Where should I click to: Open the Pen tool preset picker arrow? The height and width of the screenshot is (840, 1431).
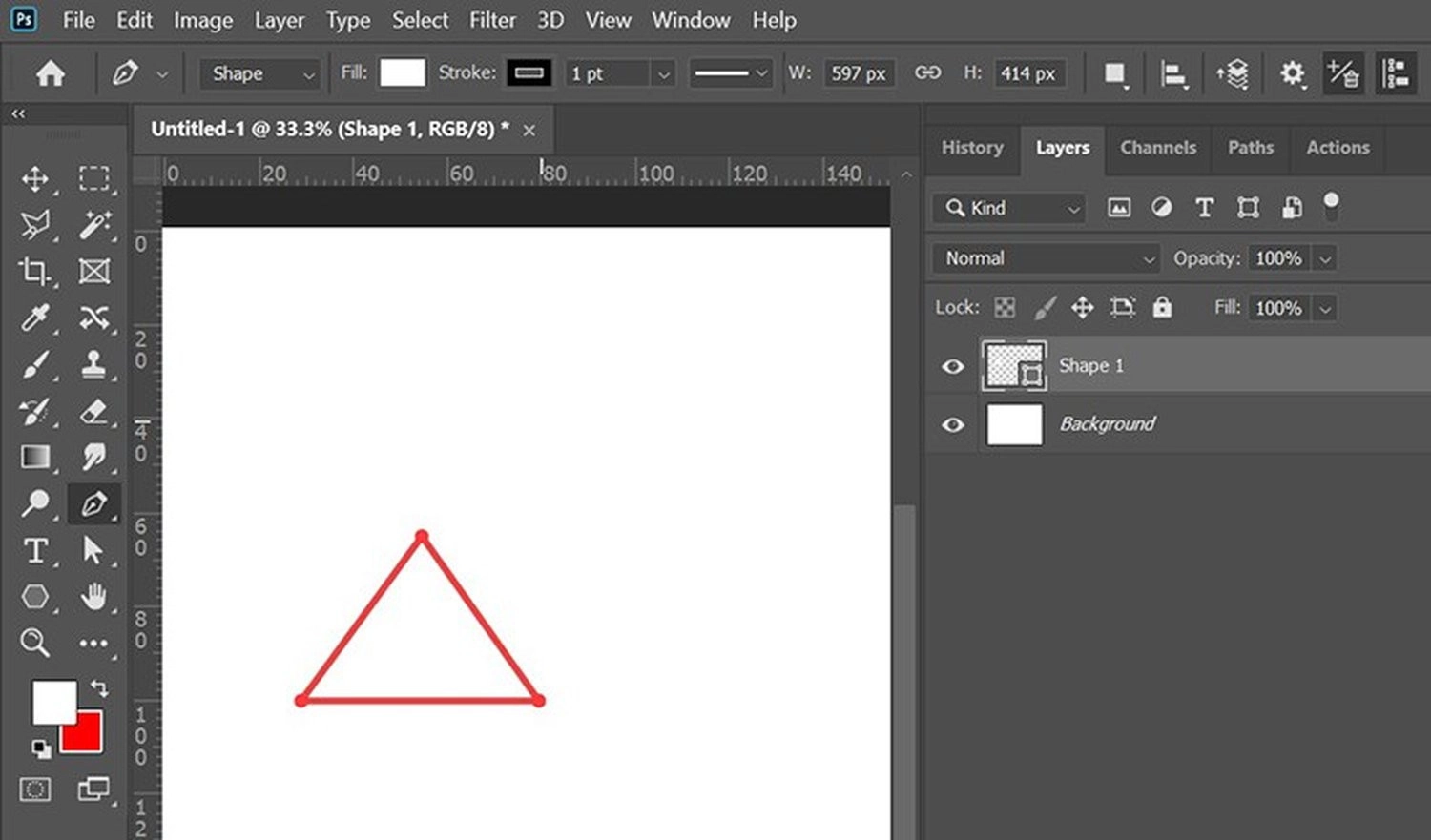click(162, 74)
